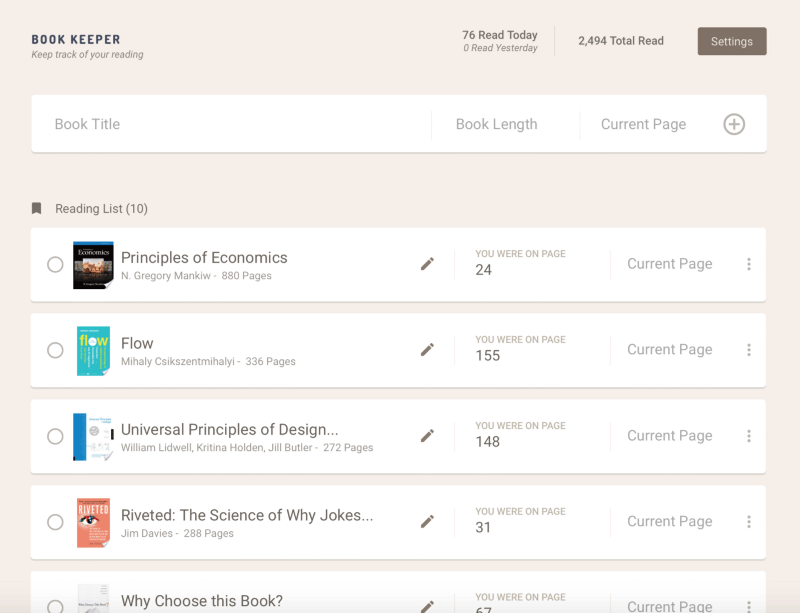The height and width of the screenshot is (613, 800).
Task: Select the Riveted book circle checkbox
Action: [55, 523]
